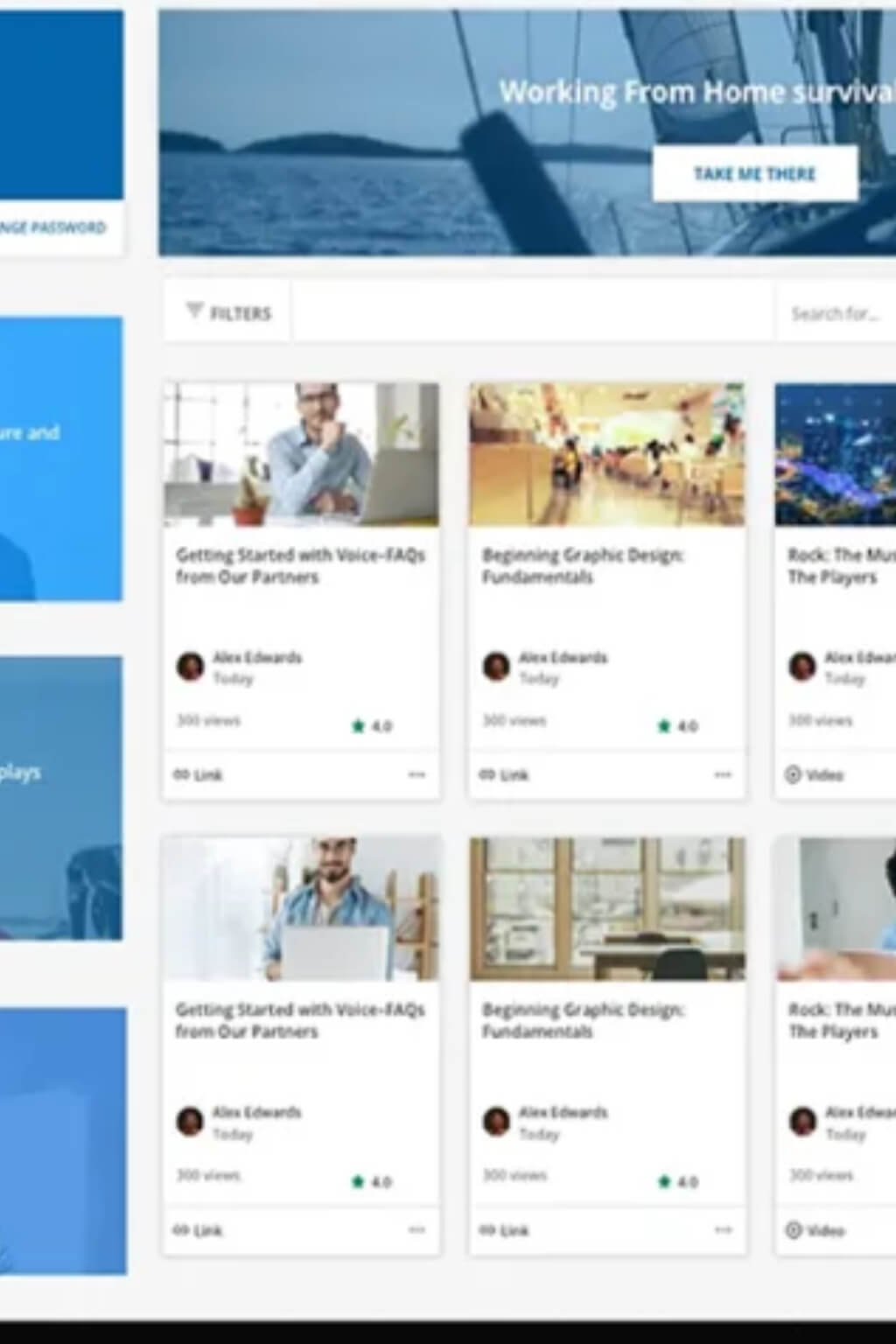Click Alex Edwards avatar on first-row Voice-FAQs card
The height and width of the screenshot is (1344, 896).
click(190, 666)
